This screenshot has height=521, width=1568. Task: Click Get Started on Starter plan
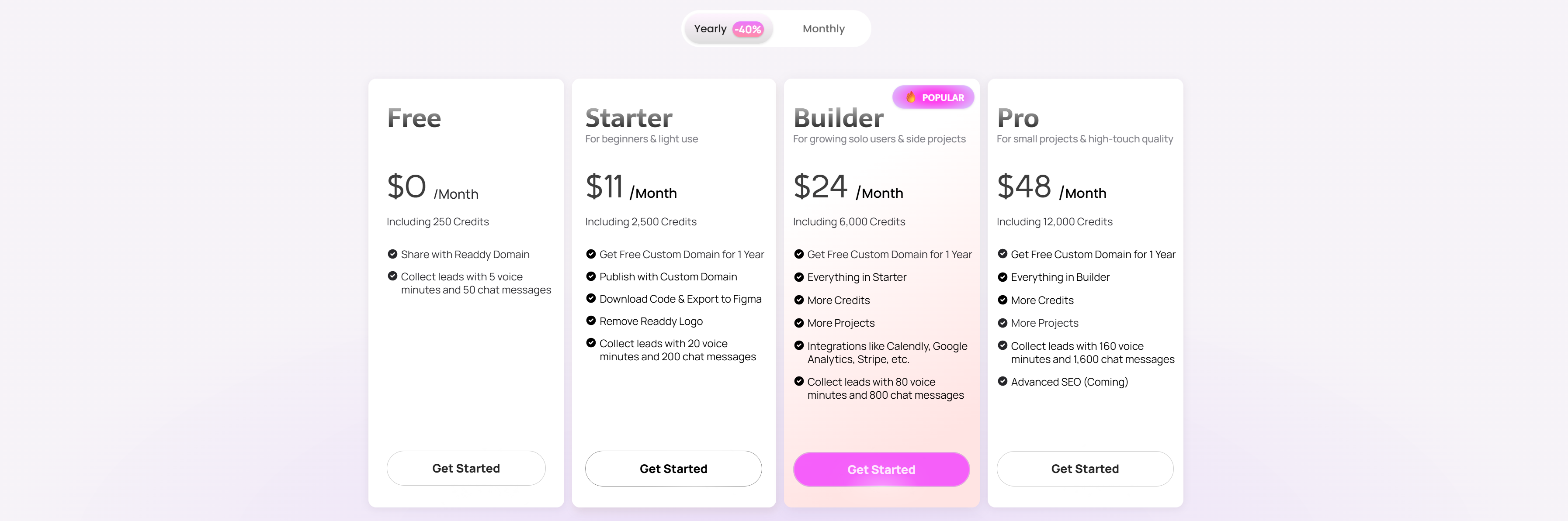click(673, 469)
